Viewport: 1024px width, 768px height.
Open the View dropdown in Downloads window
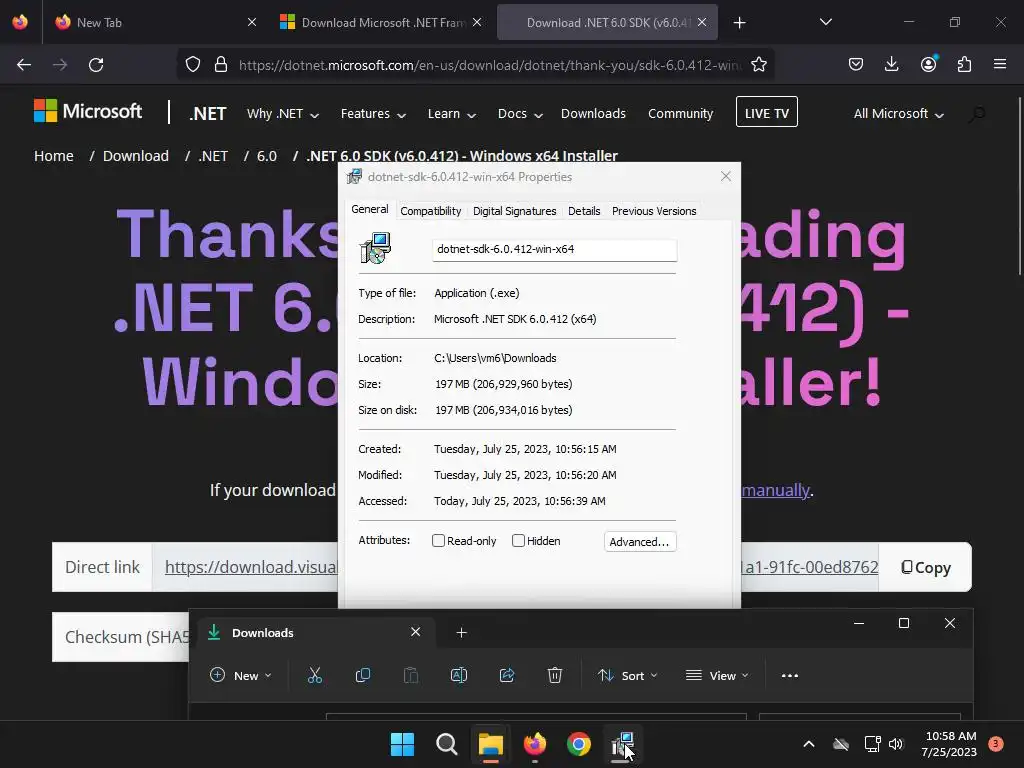tap(716, 675)
